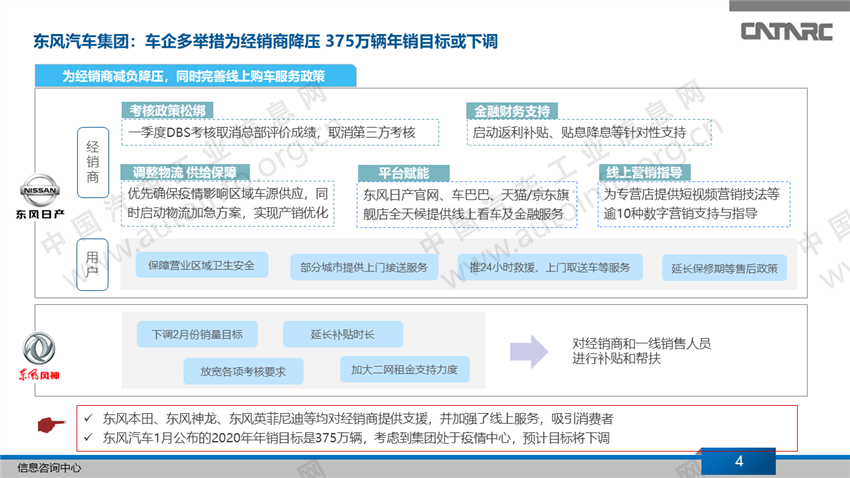The image size is (850, 478).
Task: Click the second checkmark bullet before 东风汽车1月
Action: pos(88,437)
